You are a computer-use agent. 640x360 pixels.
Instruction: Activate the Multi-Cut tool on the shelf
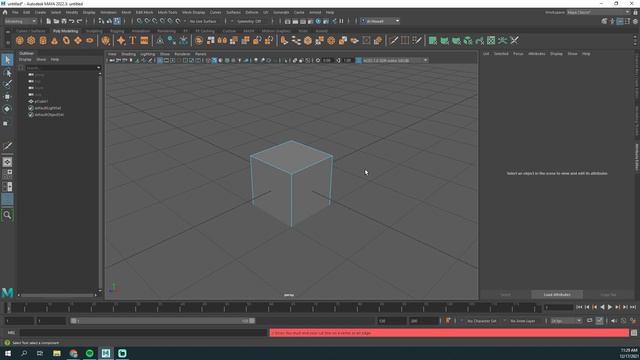393,40
